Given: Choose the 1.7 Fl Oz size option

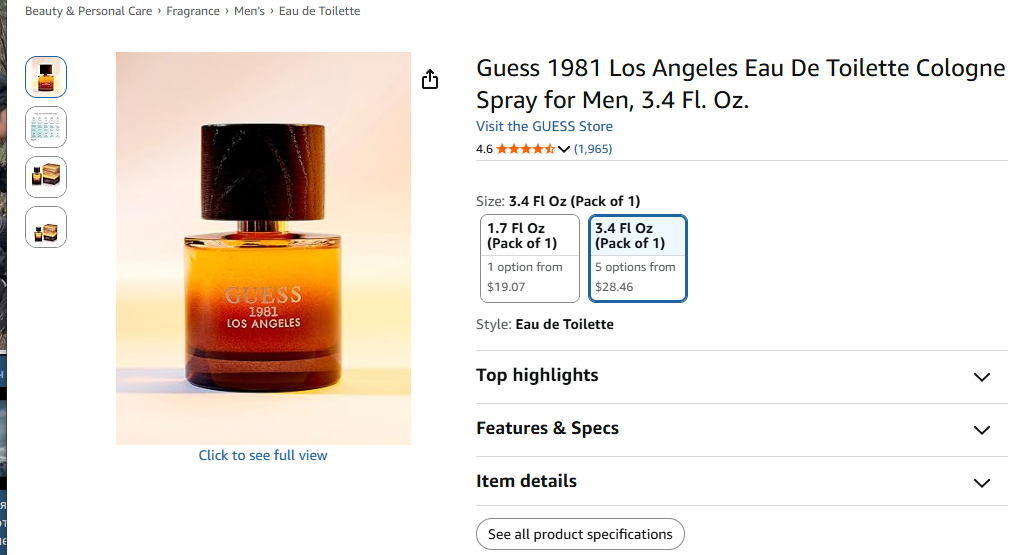Looking at the screenshot, I should pyautogui.click(x=529, y=258).
